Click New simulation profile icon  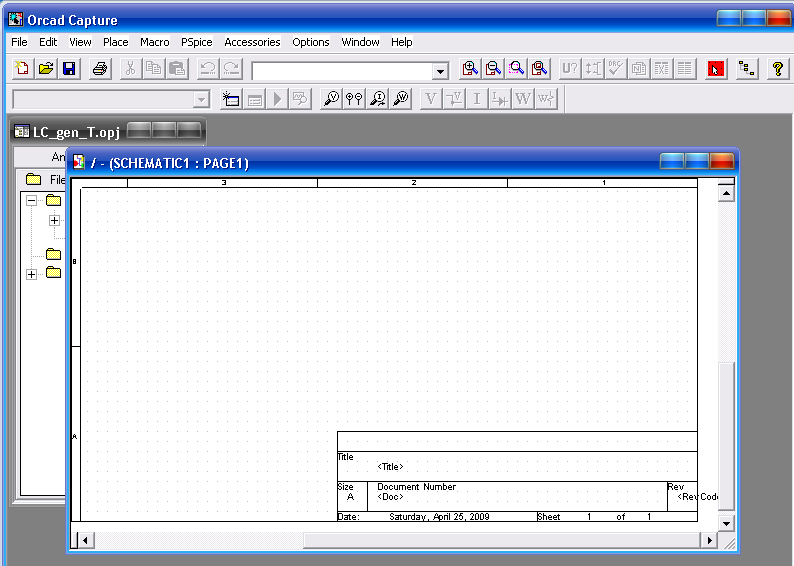click(231, 99)
